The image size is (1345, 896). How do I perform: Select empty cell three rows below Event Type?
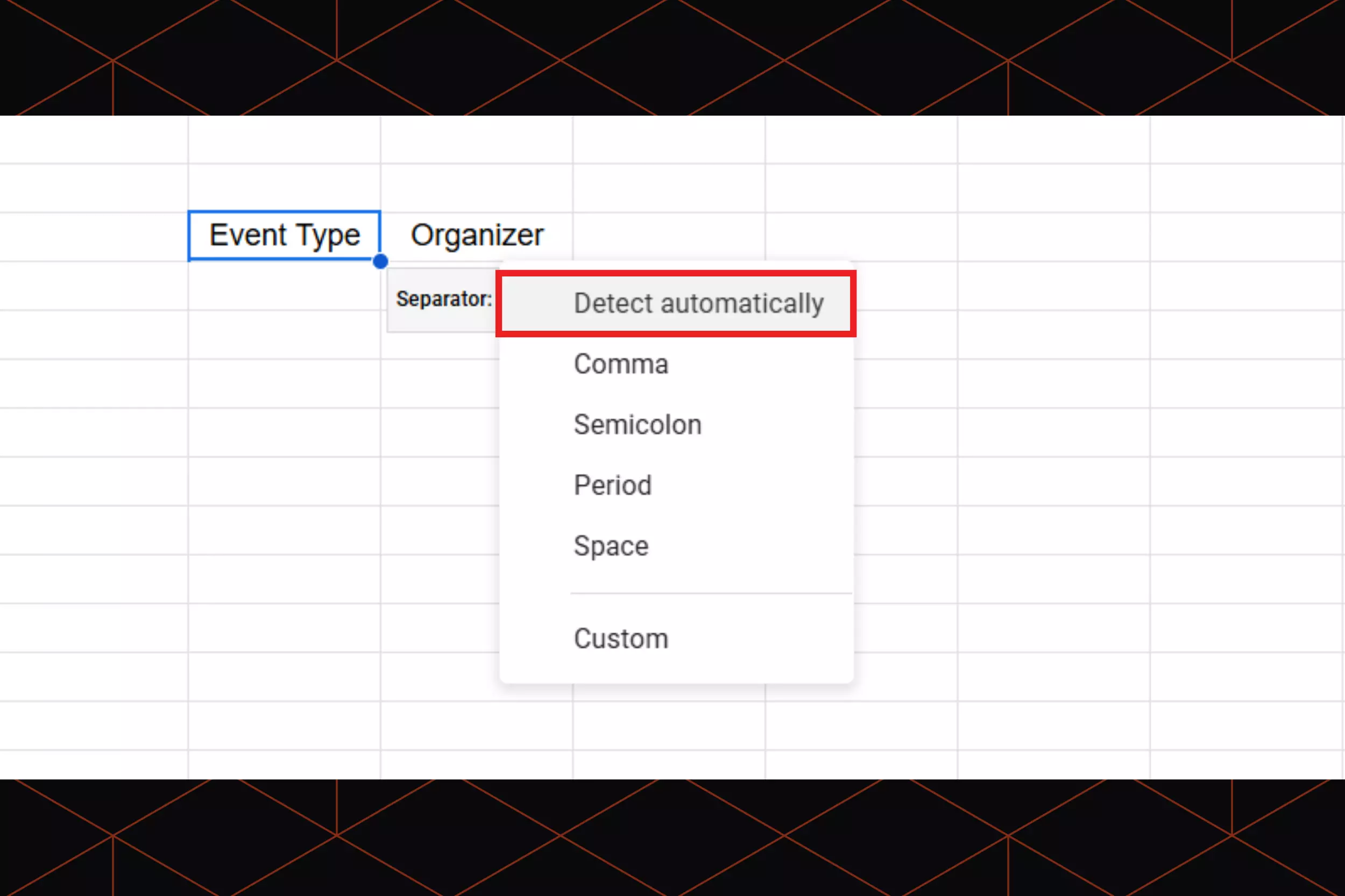pos(284,383)
